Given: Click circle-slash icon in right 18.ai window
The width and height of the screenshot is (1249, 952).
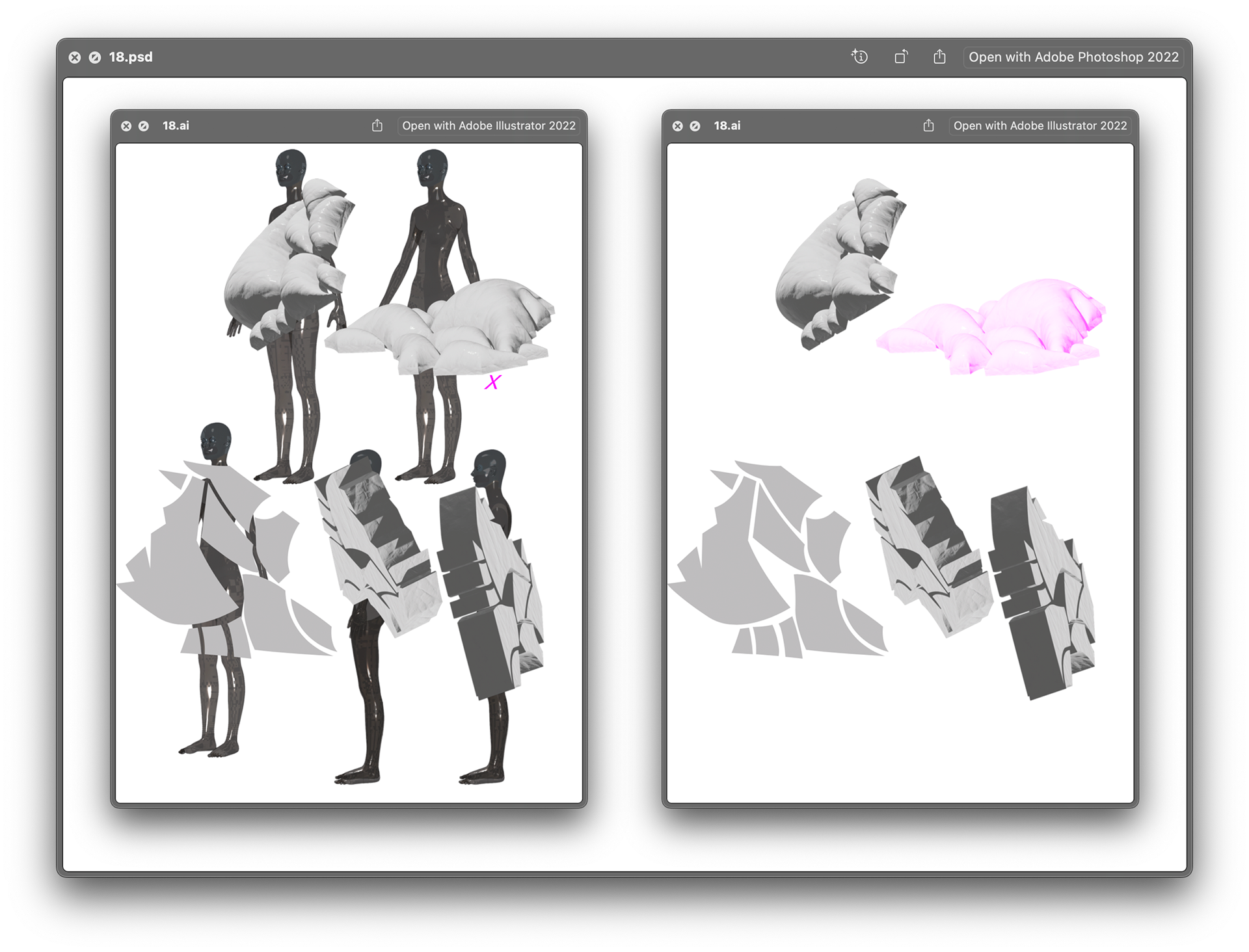Looking at the screenshot, I should coord(695,126).
